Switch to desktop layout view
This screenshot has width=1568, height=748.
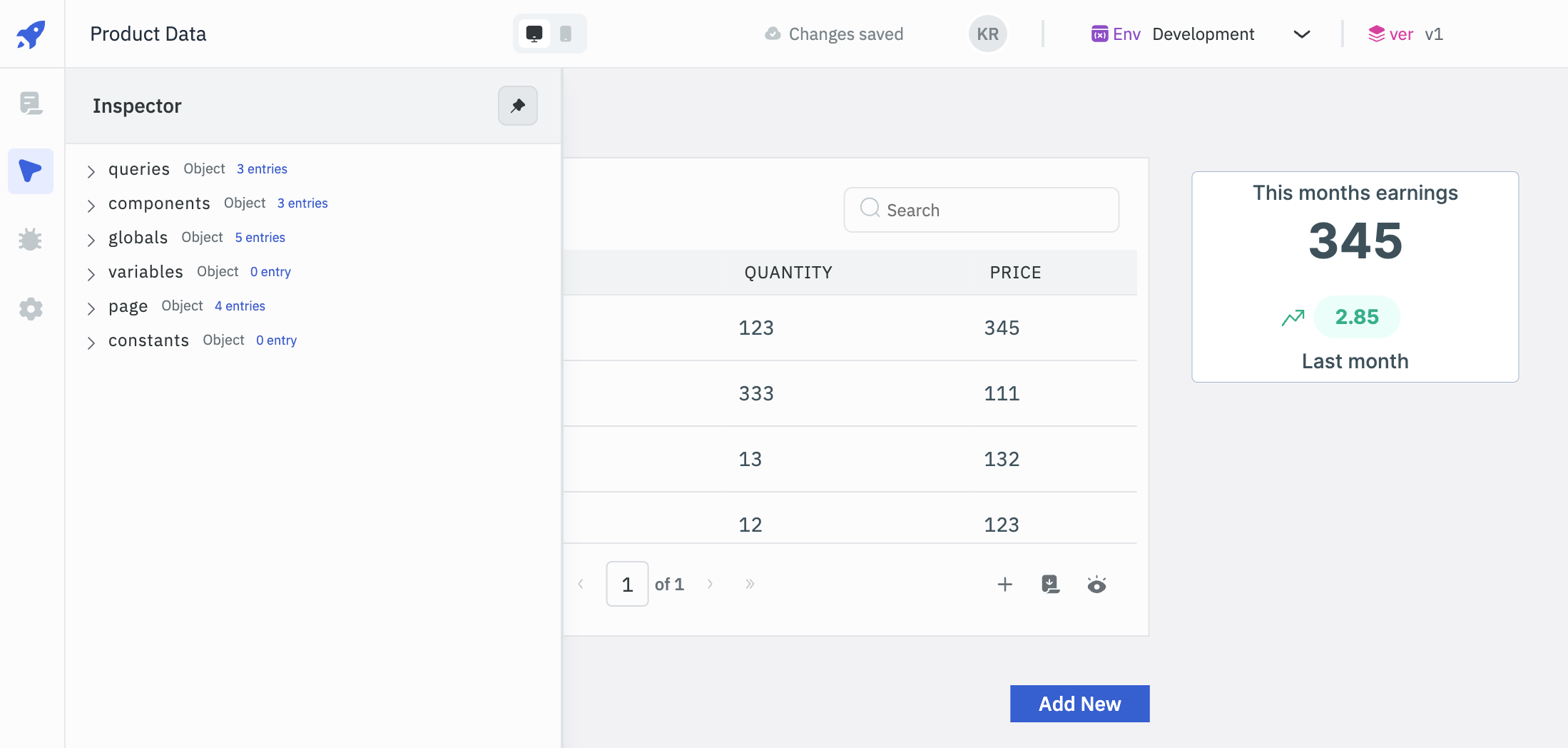(x=534, y=34)
